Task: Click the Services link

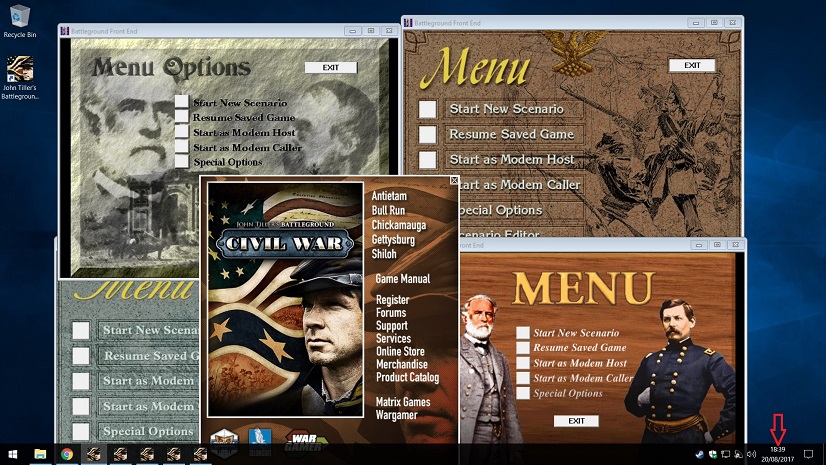Action: (x=393, y=338)
